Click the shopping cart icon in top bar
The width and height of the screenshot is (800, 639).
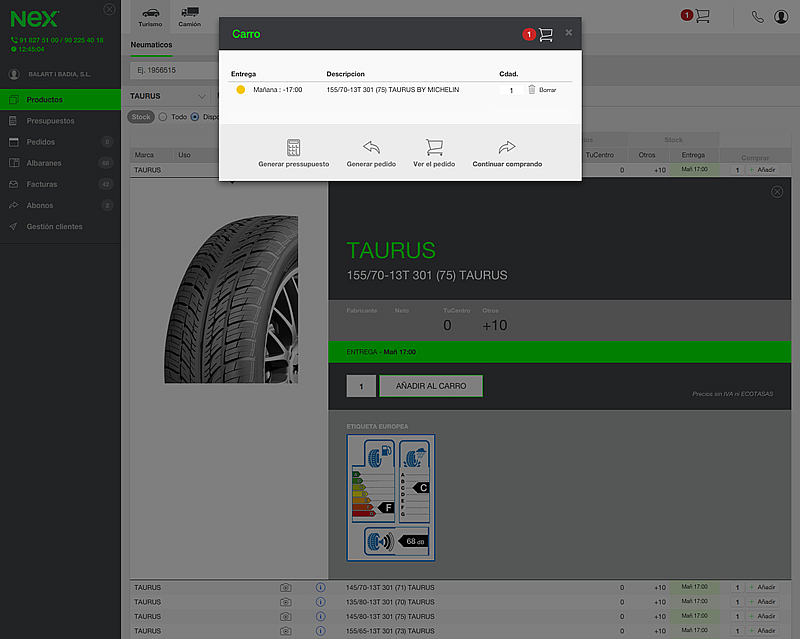(702, 16)
